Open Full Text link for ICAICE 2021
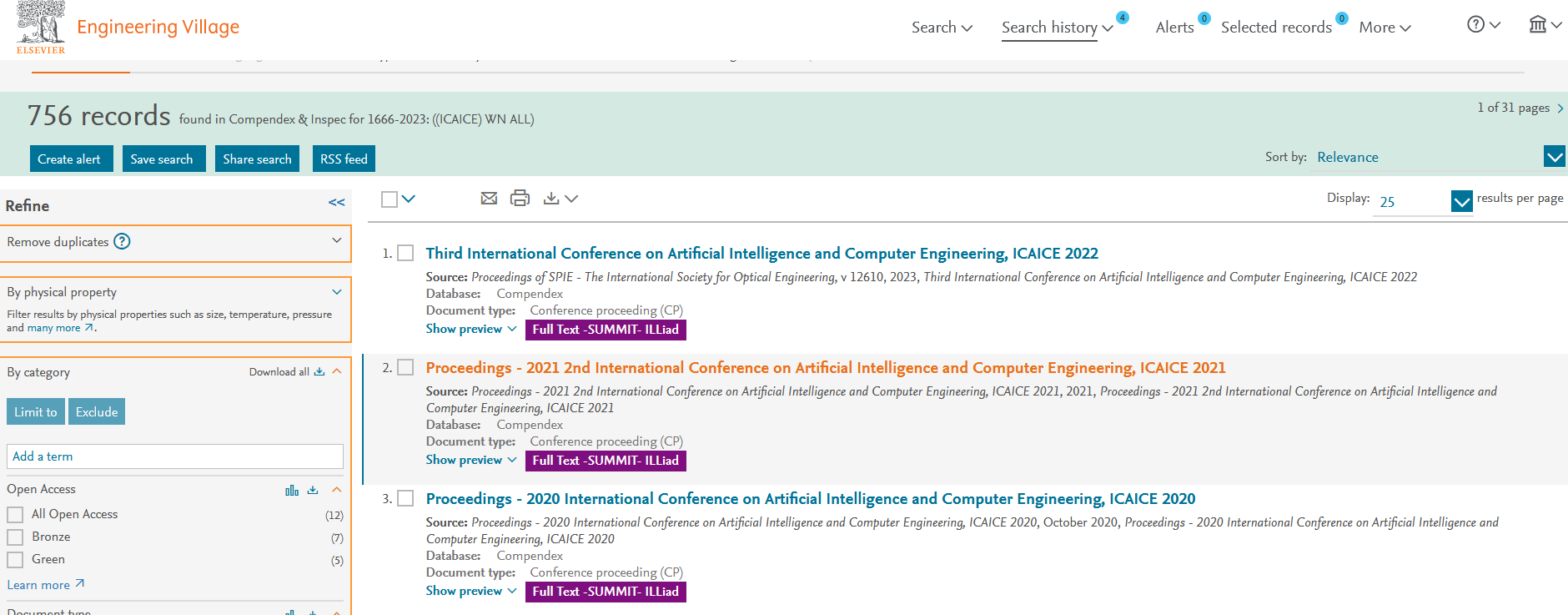The height and width of the screenshot is (615, 1568). [606, 461]
